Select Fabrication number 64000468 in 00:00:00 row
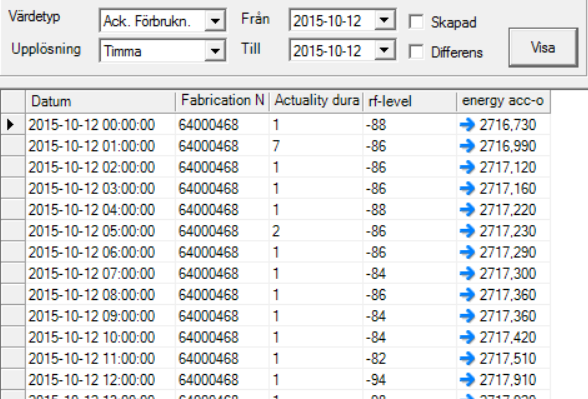This screenshot has height=399, width=588. [x=222, y=125]
